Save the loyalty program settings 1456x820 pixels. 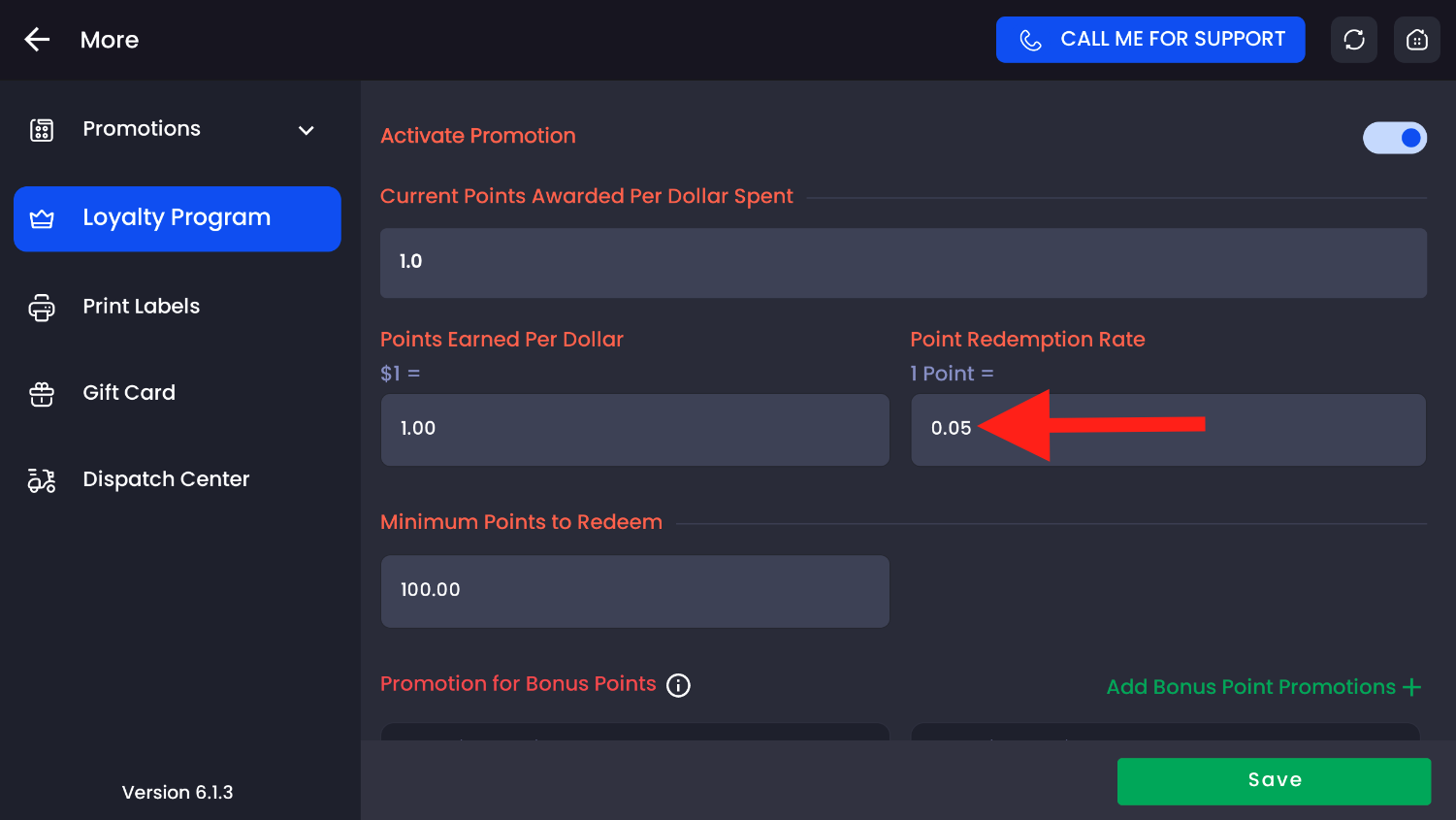[1274, 781]
